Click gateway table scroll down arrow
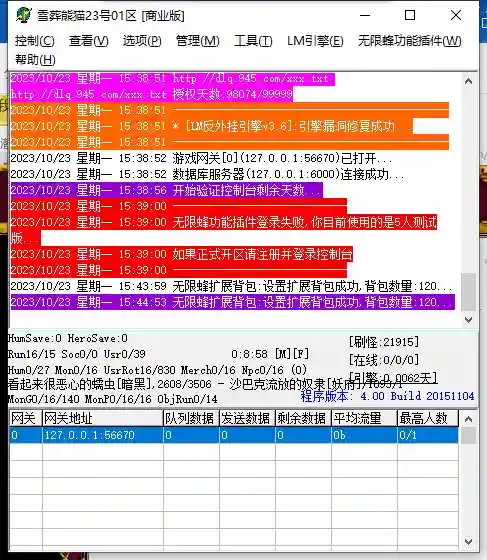The width and height of the screenshot is (487, 560). (x=468, y=541)
